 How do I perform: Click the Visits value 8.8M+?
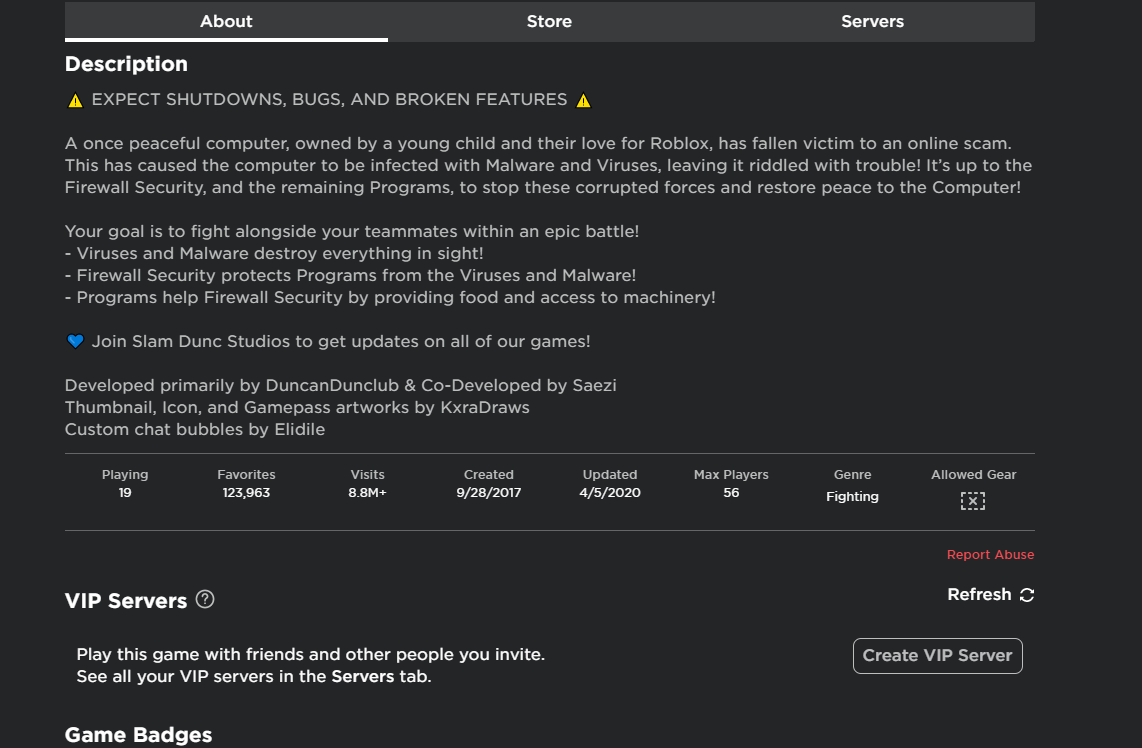(x=368, y=492)
